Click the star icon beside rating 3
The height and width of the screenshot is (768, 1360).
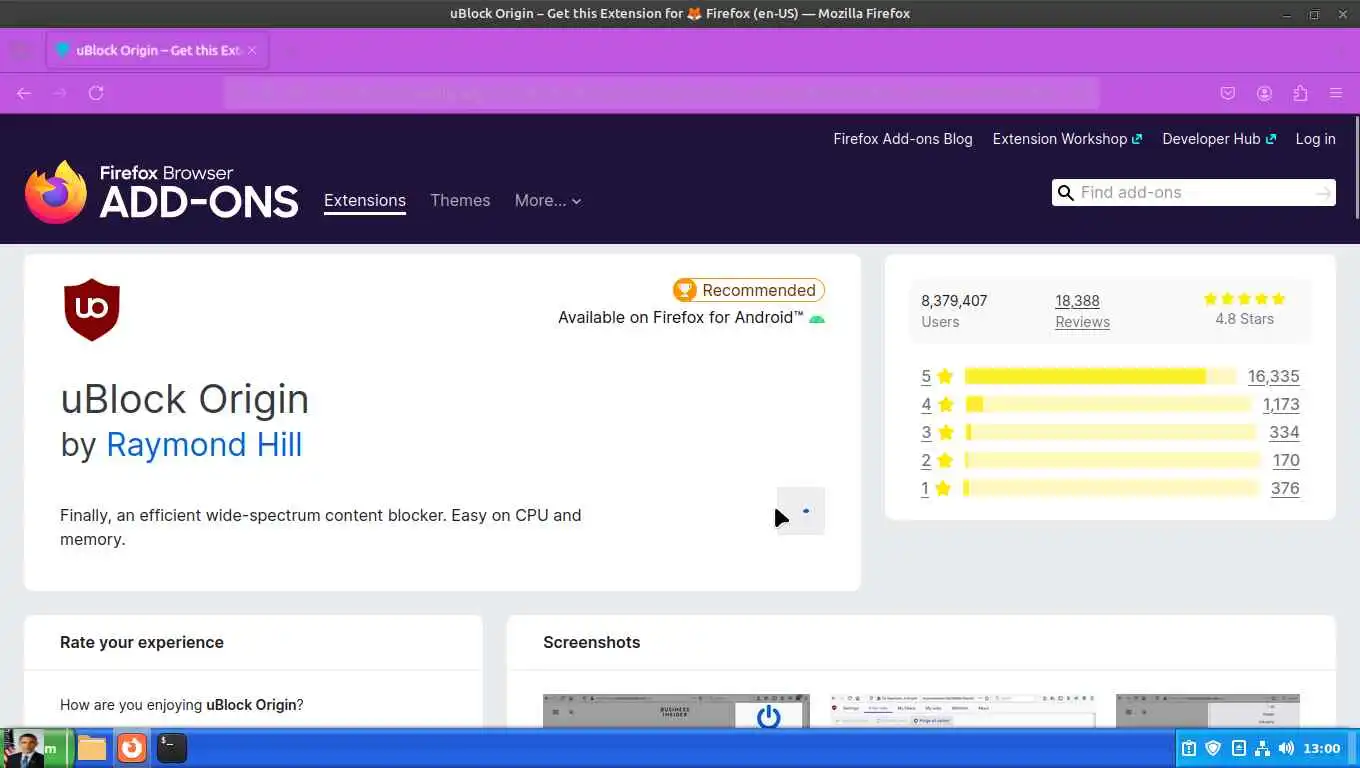pos(945,433)
